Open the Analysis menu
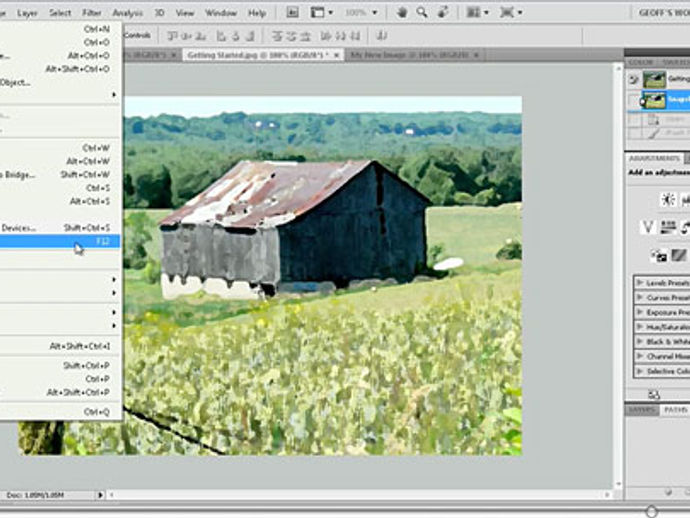Viewport: 690px width, 518px height. (x=128, y=13)
